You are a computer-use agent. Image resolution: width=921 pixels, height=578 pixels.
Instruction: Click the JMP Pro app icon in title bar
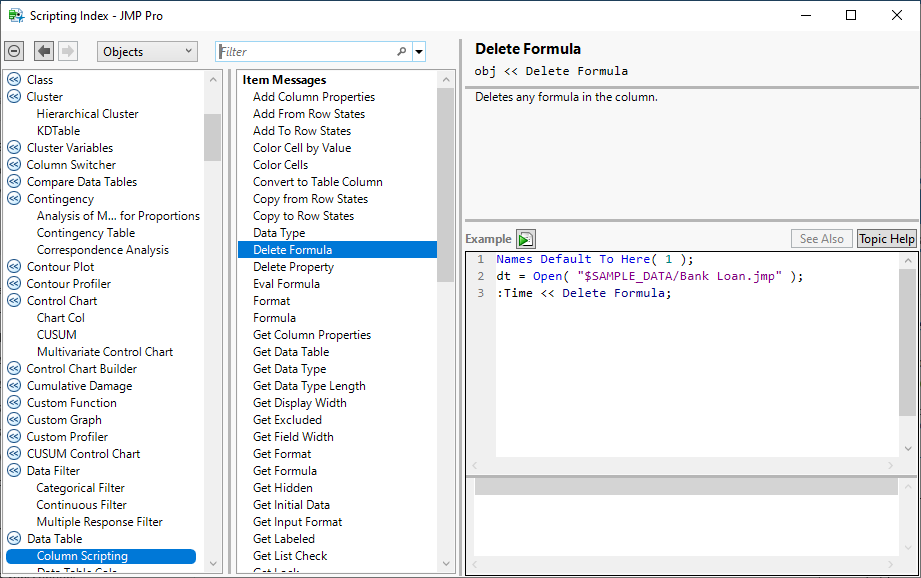pyautogui.click(x=16, y=15)
